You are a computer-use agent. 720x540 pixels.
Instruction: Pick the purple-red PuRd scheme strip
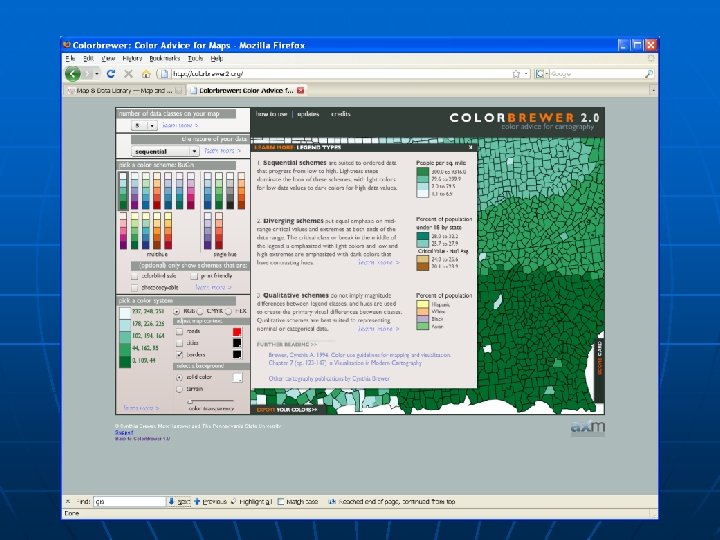[191, 191]
